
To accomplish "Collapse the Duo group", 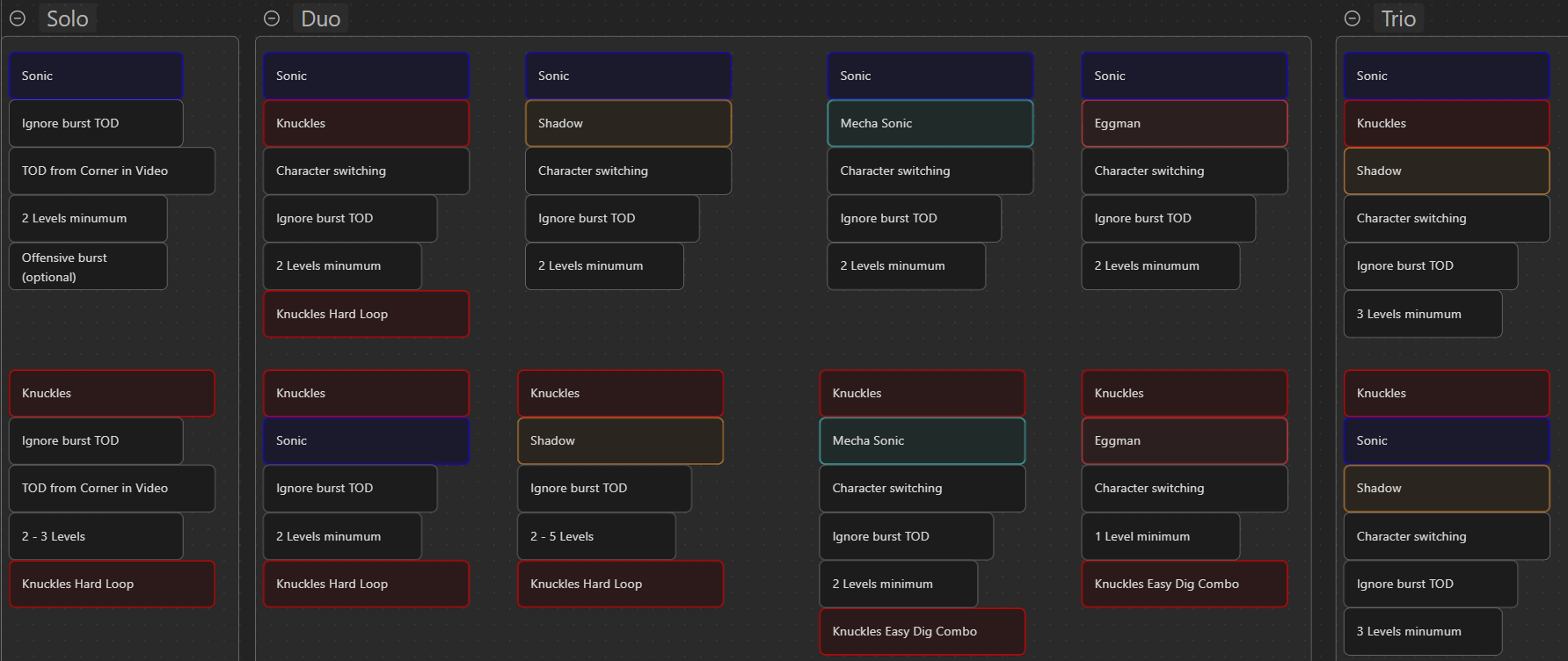I will [x=272, y=18].
